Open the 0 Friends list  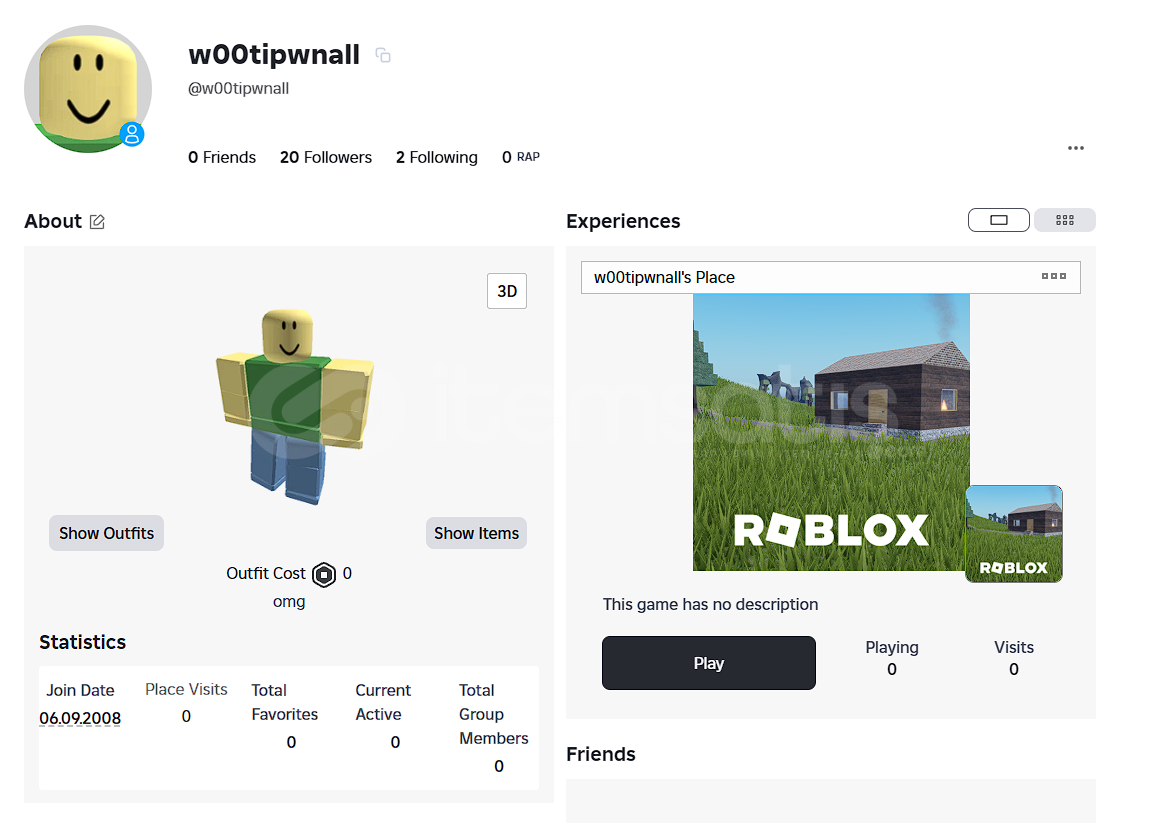(222, 157)
